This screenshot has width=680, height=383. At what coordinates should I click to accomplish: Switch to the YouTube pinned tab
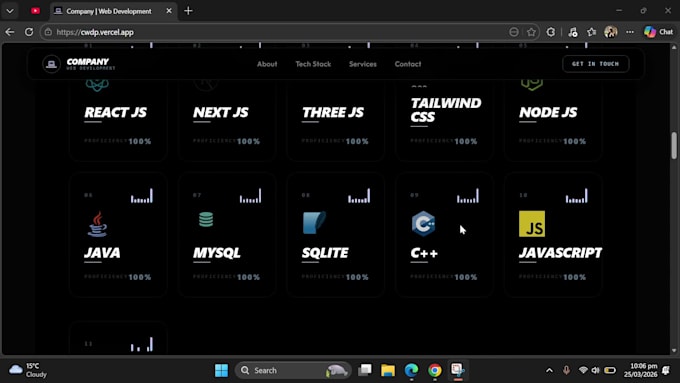point(36,11)
